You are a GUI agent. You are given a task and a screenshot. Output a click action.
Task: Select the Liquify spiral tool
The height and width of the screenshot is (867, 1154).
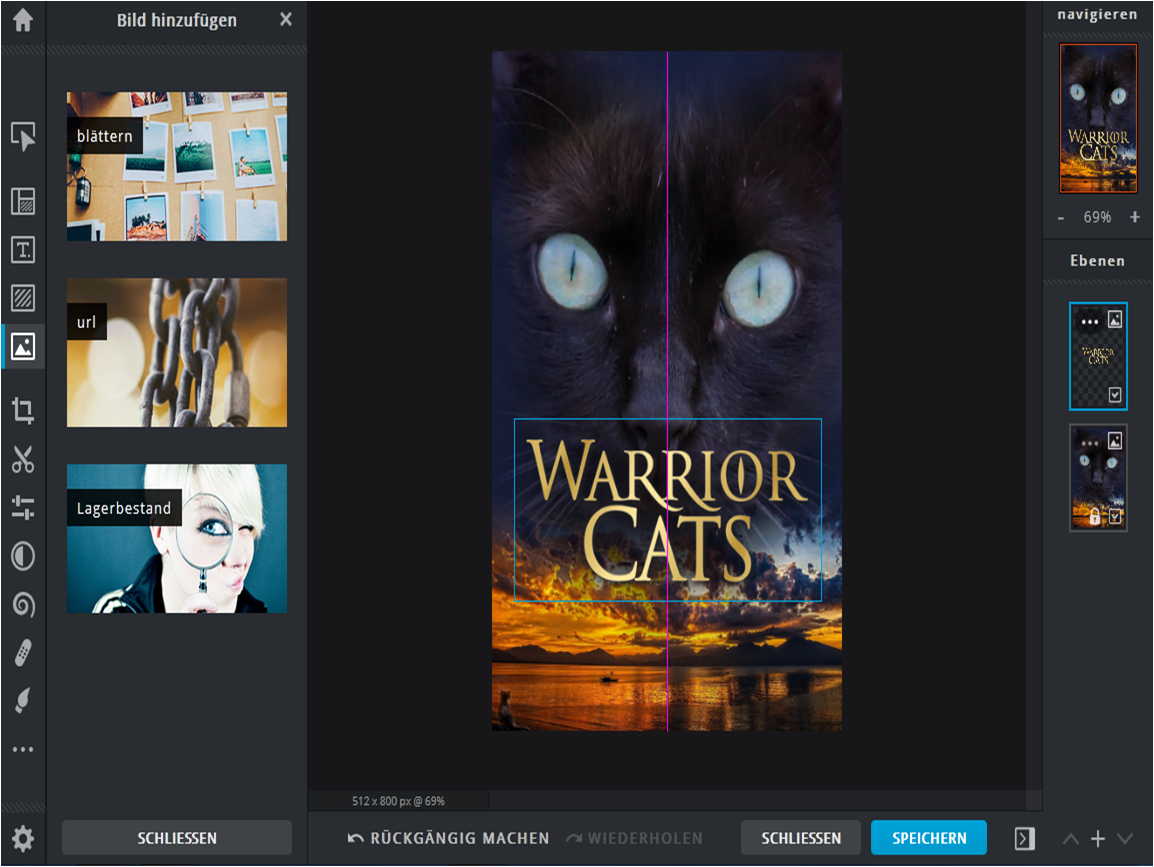pos(23,604)
